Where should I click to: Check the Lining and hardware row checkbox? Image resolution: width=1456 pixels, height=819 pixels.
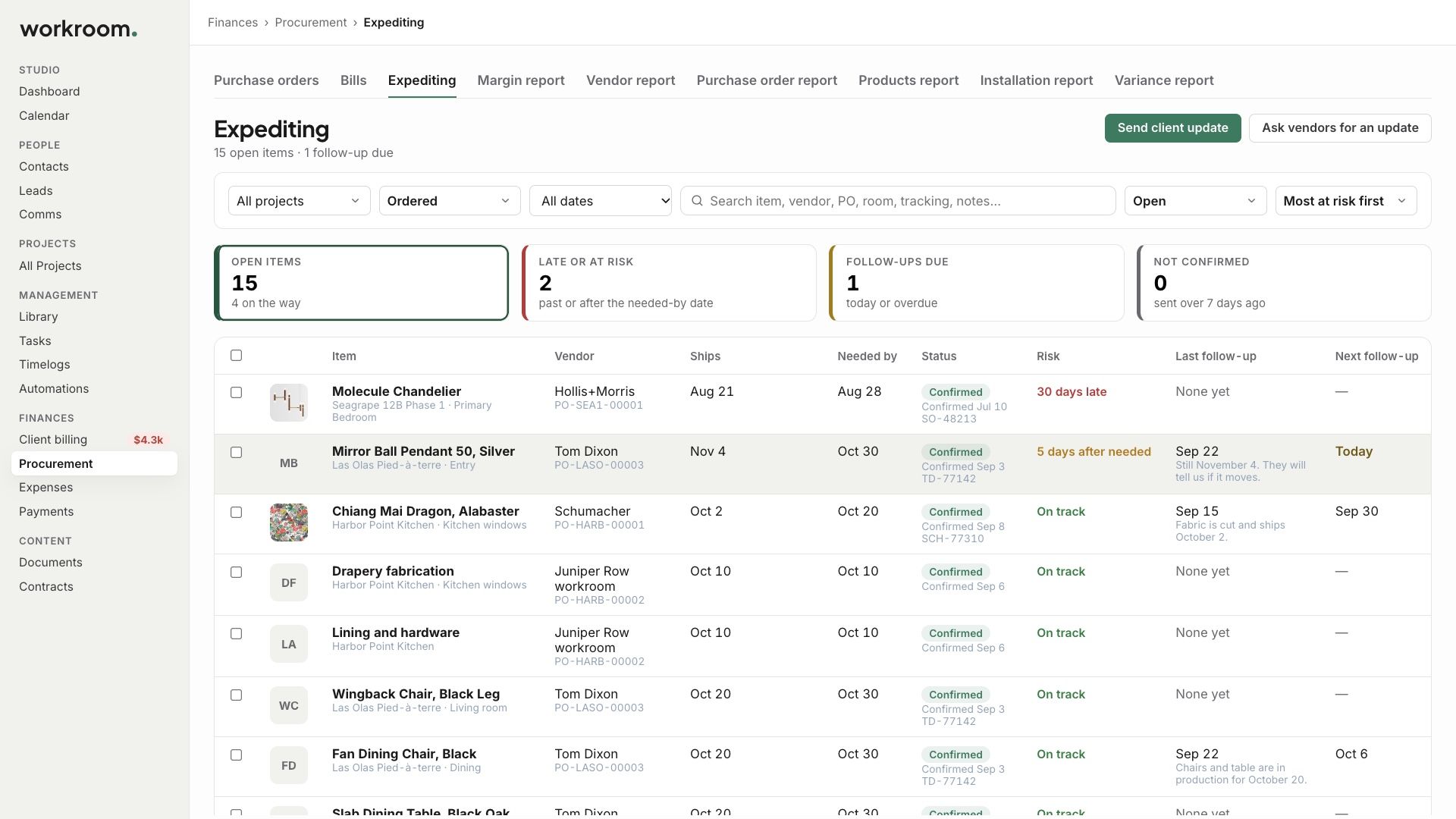[x=236, y=633]
